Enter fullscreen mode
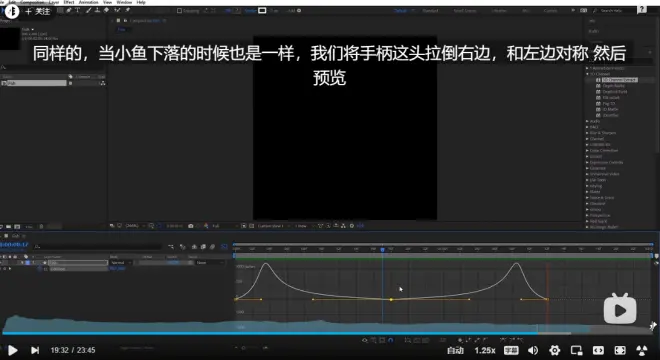Image resolution: width=660 pixels, height=360 pixels. tap(620, 350)
